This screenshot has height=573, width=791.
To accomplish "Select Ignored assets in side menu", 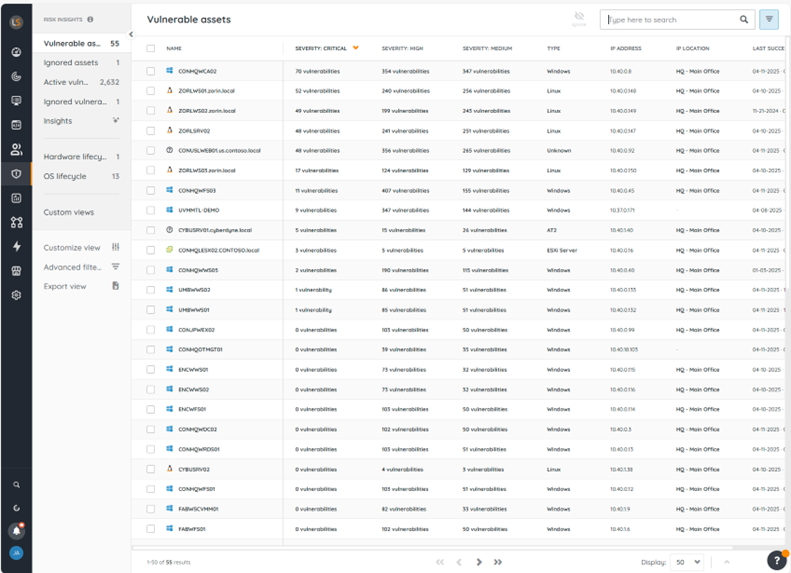I will pos(81,63).
